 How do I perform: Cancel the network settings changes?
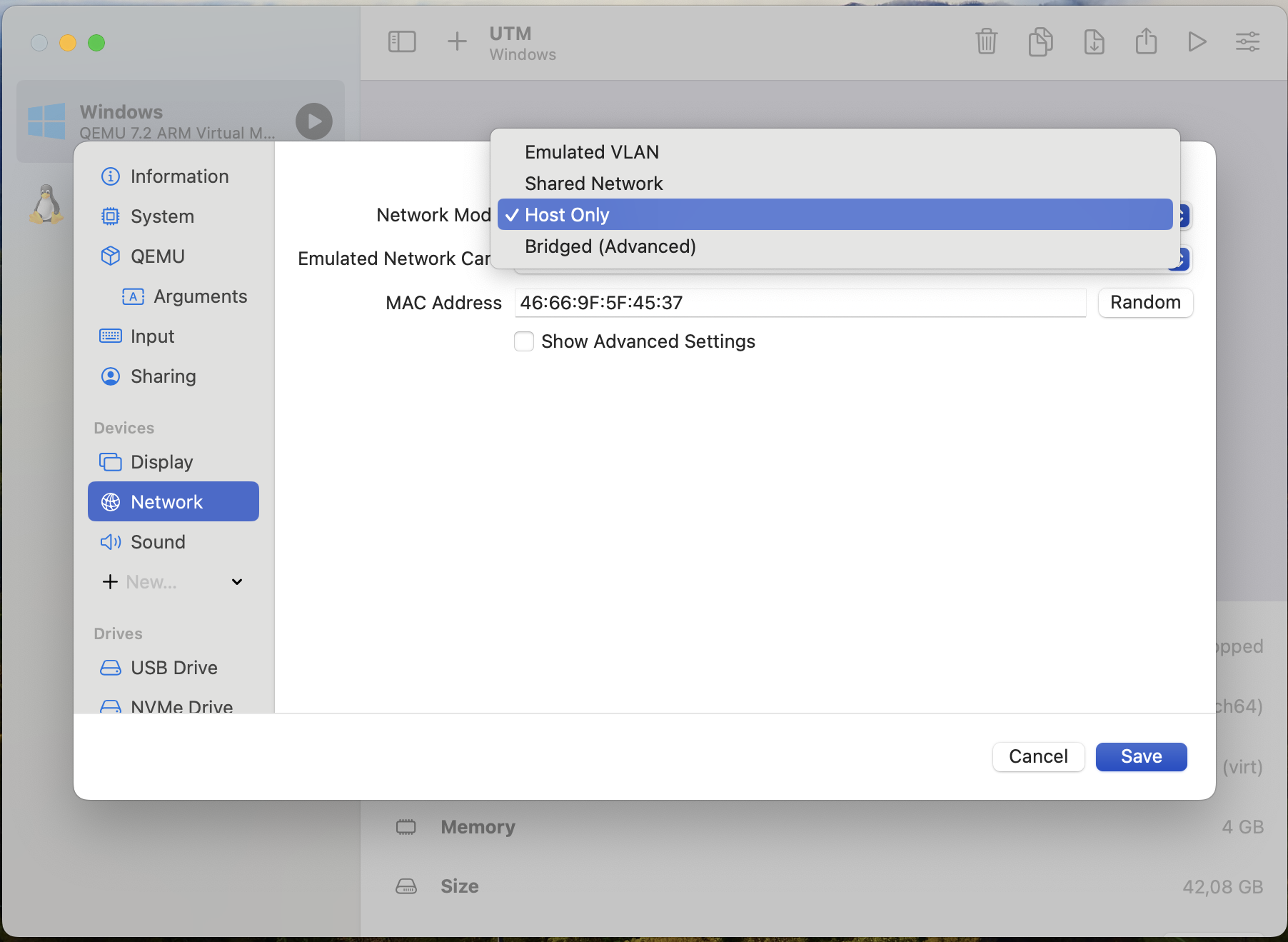coord(1038,756)
